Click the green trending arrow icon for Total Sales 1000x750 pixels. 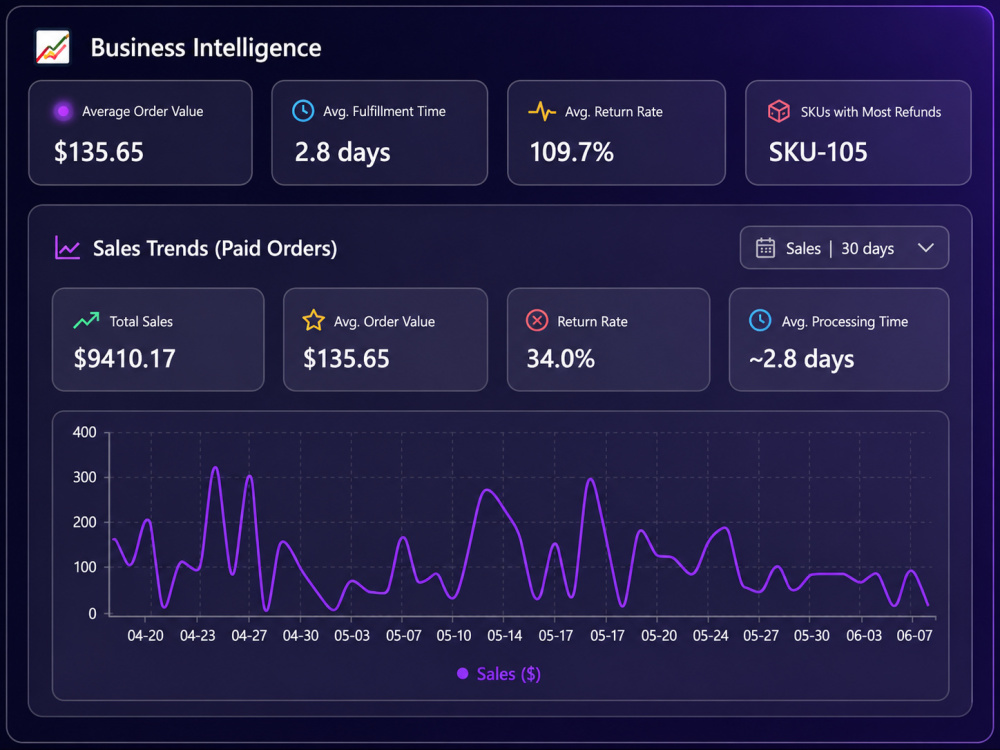tap(86, 320)
